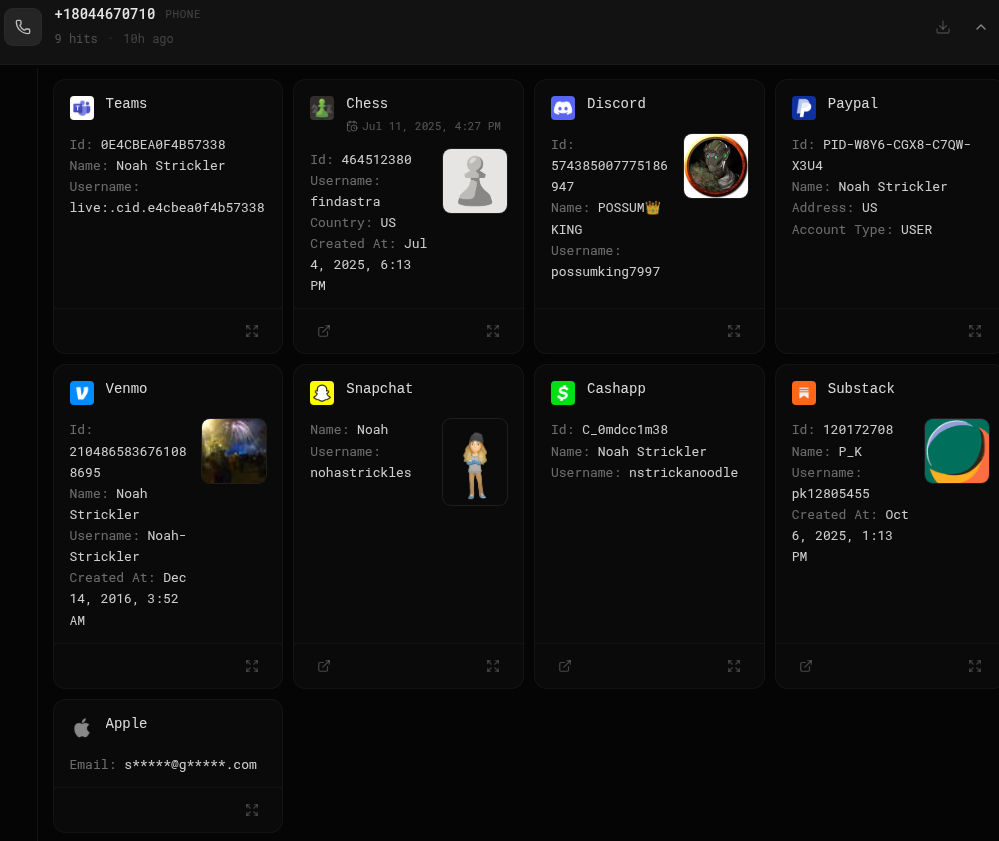Click the phone icon beside number
The image size is (999, 841).
click(23, 27)
